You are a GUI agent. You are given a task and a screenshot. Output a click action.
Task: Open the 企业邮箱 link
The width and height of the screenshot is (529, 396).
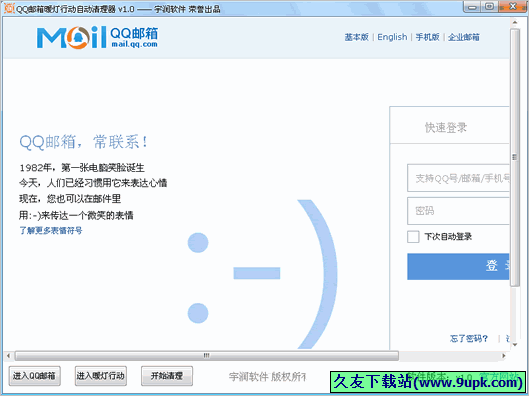[464, 37]
